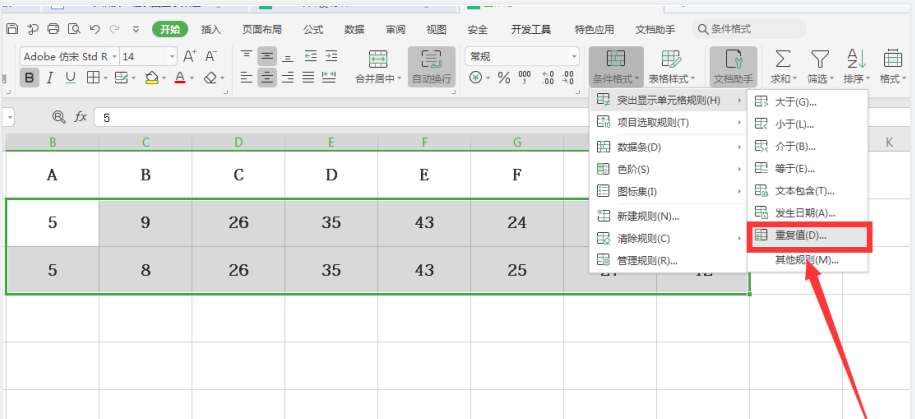Undo the last action
This screenshot has height=419, width=915.
pyautogui.click(x=95, y=29)
